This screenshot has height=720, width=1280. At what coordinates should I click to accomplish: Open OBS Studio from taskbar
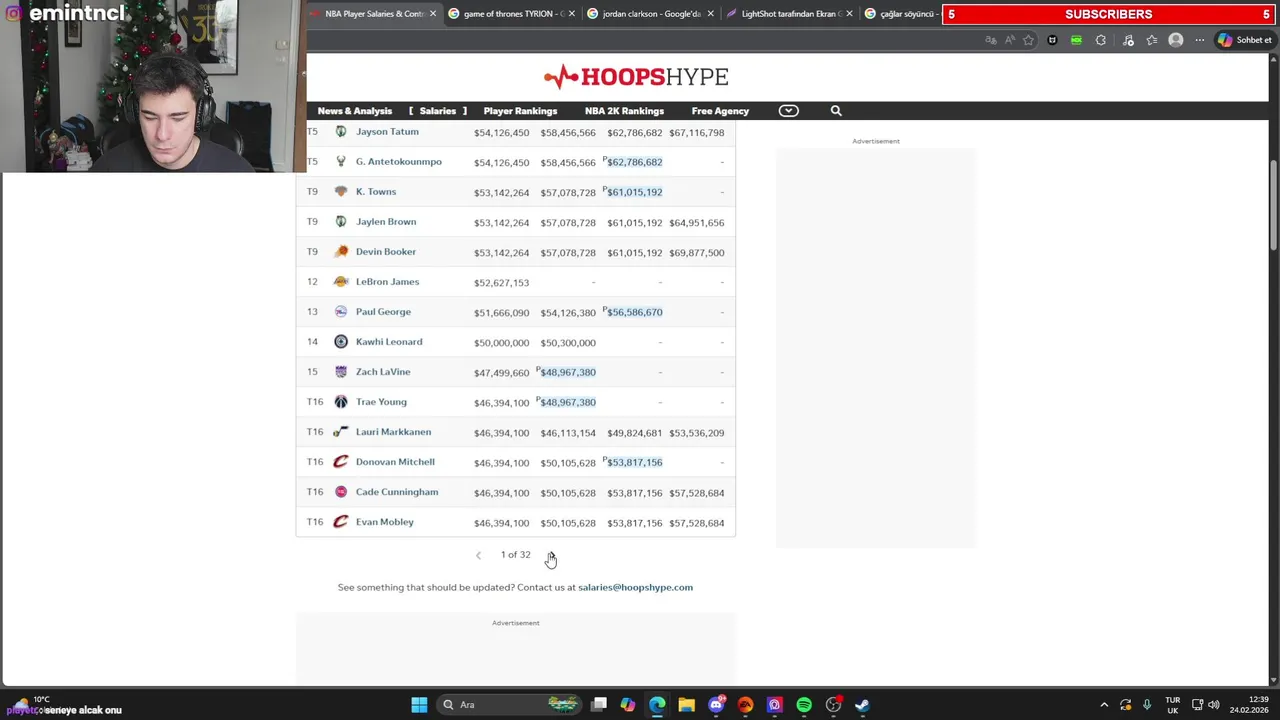[833, 705]
